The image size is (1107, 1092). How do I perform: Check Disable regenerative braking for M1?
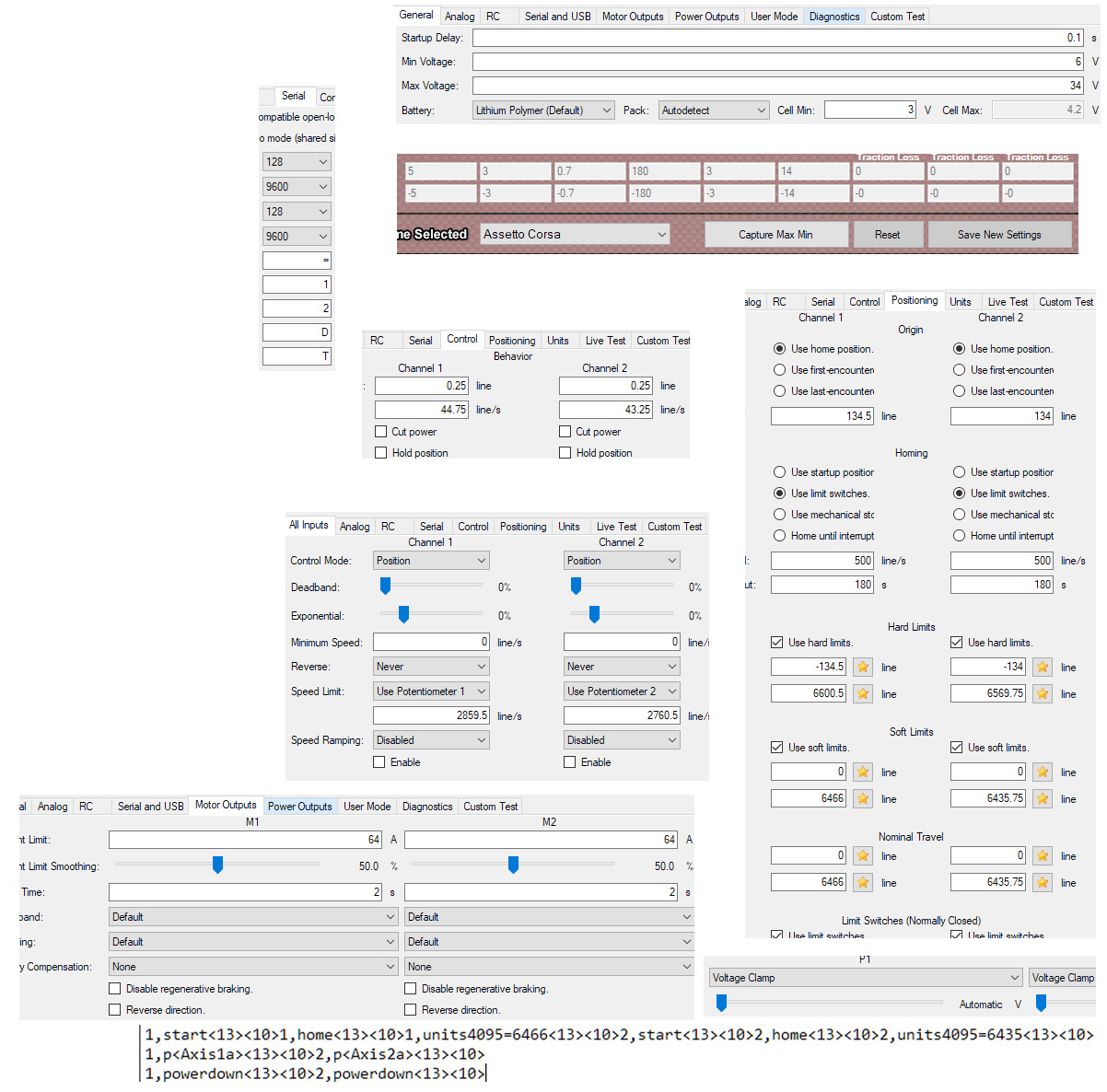[x=114, y=989]
